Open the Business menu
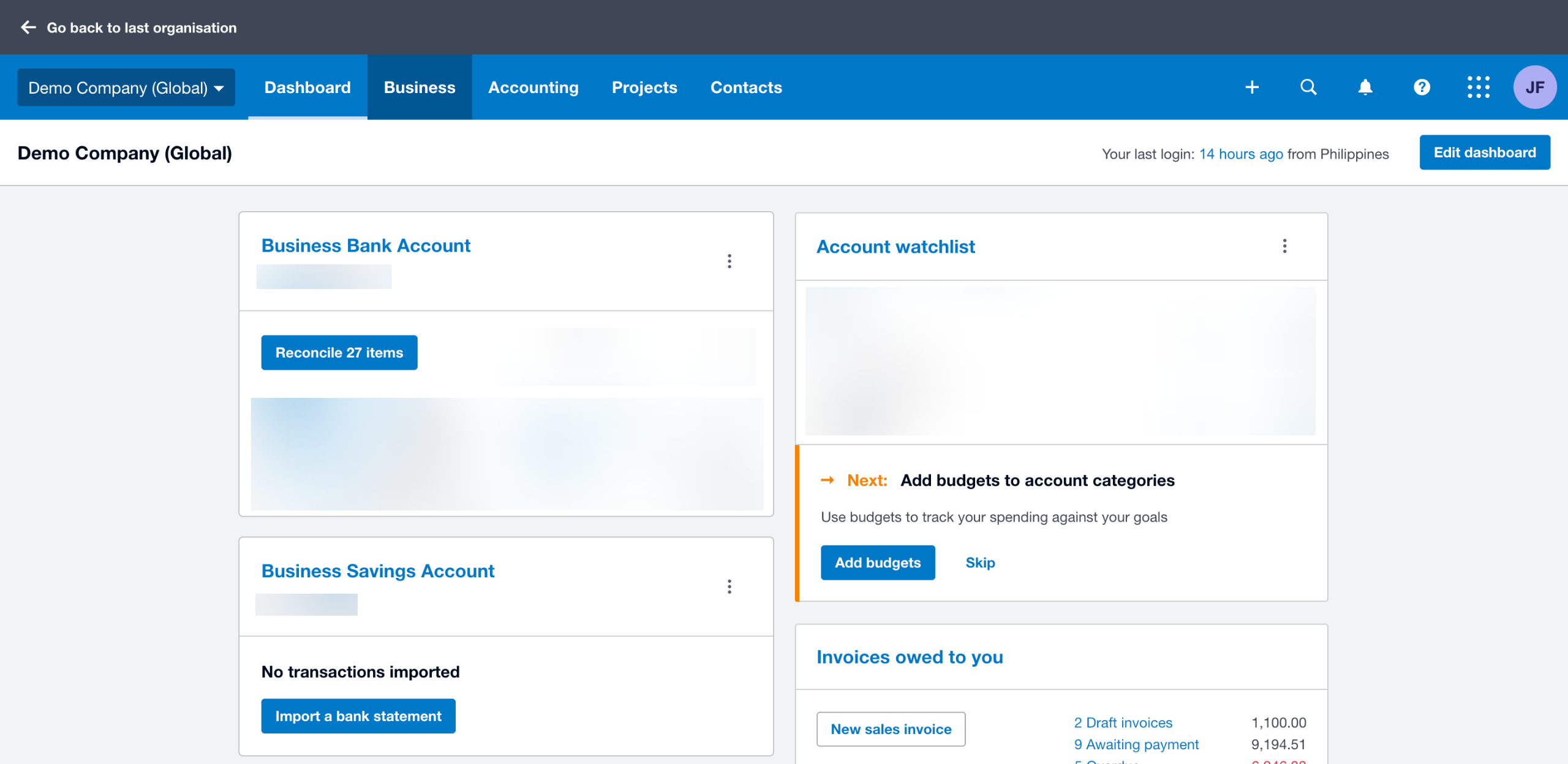 (x=420, y=88)
